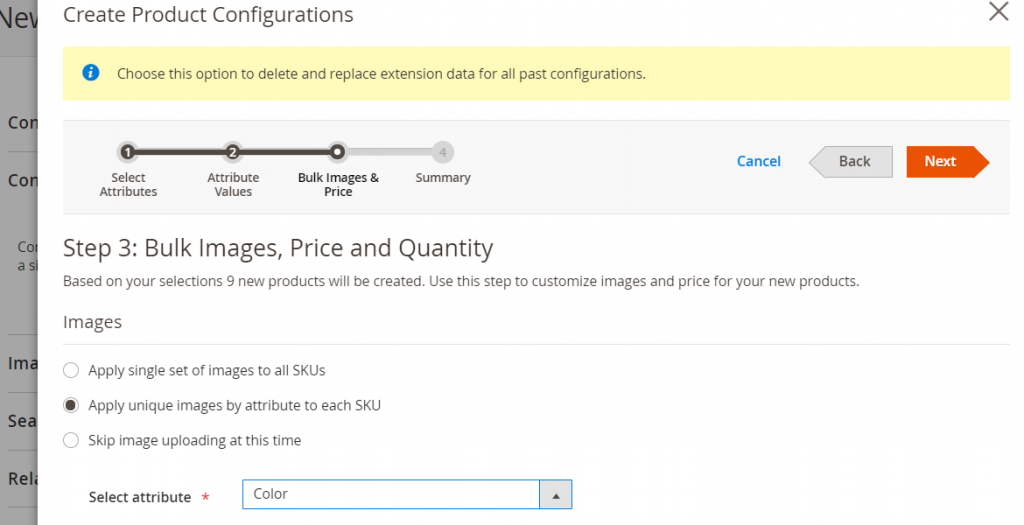Image resolution: width=1024 pixels, height=525 pixels.
Task: Click the yellow notice message text
Action: 381,74
